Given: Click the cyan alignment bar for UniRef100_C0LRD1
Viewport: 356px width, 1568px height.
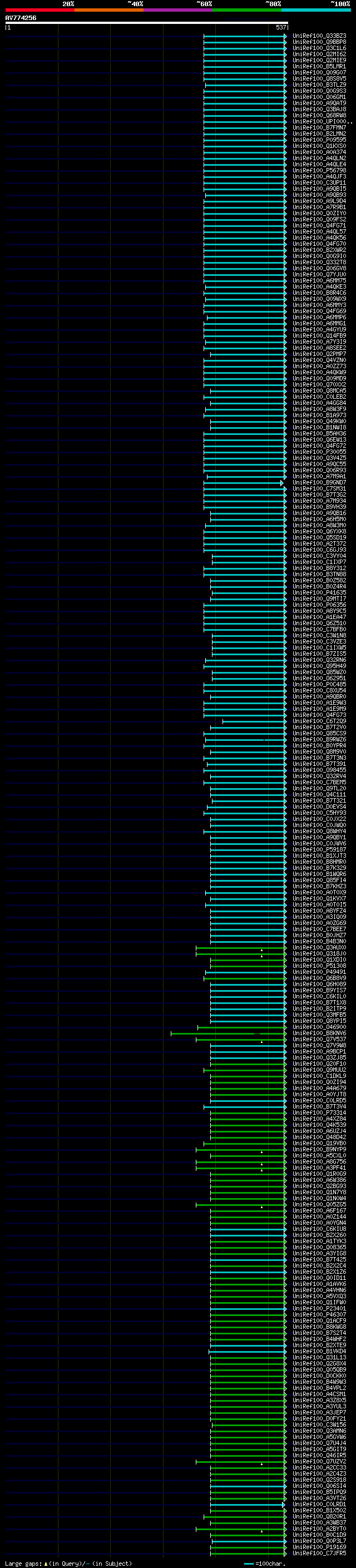Looking at the screenshot, I should [248, 1504].
